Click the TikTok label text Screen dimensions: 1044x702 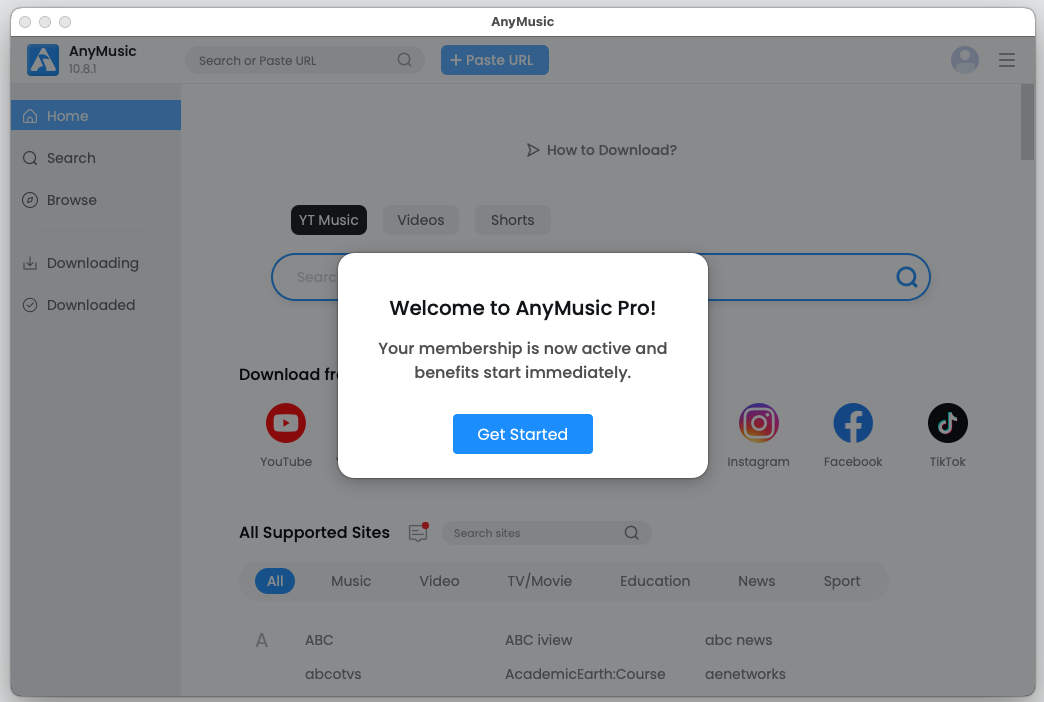coord(947,462)
